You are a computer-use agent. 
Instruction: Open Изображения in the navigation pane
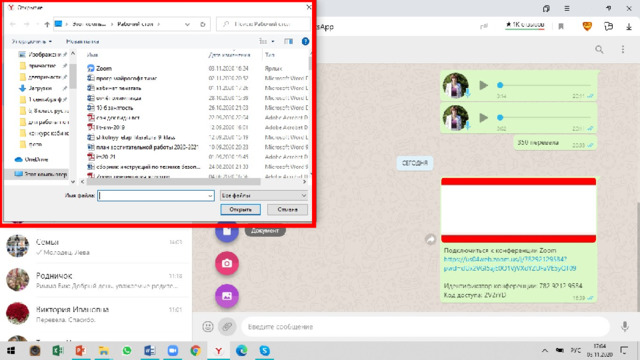pyautogui.click(x=43, y=54)
